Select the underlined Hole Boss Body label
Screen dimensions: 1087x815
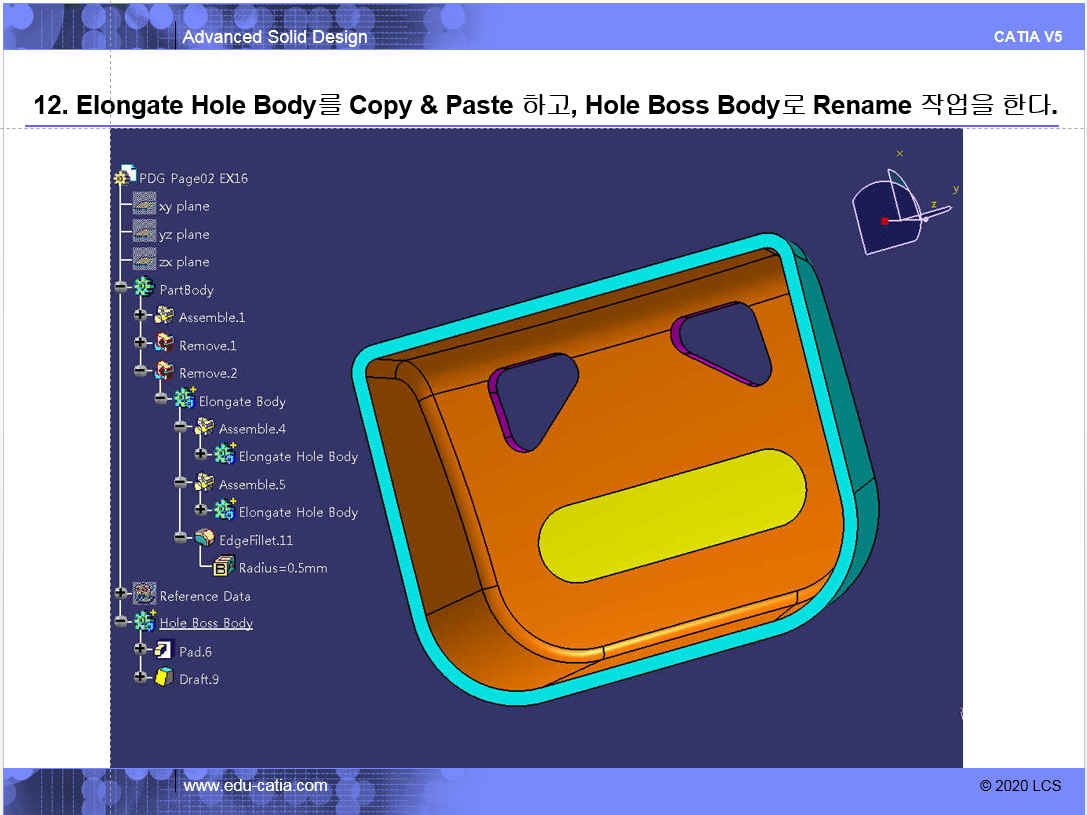click(x=206, y=623)
